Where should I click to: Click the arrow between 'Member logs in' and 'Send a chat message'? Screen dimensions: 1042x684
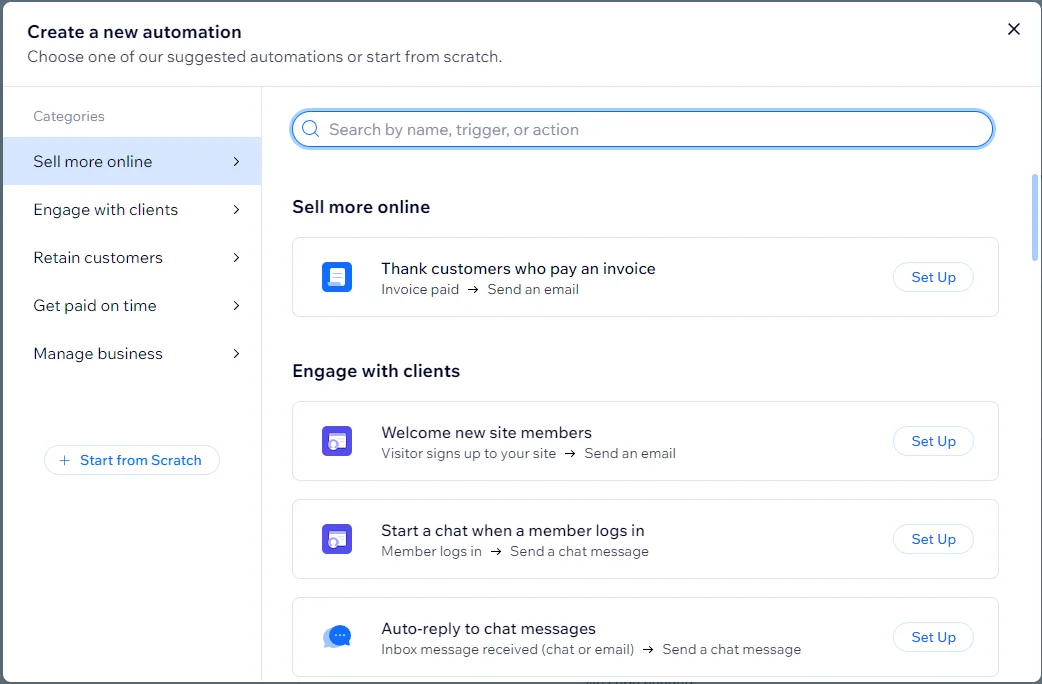click(x=499, y=551)
